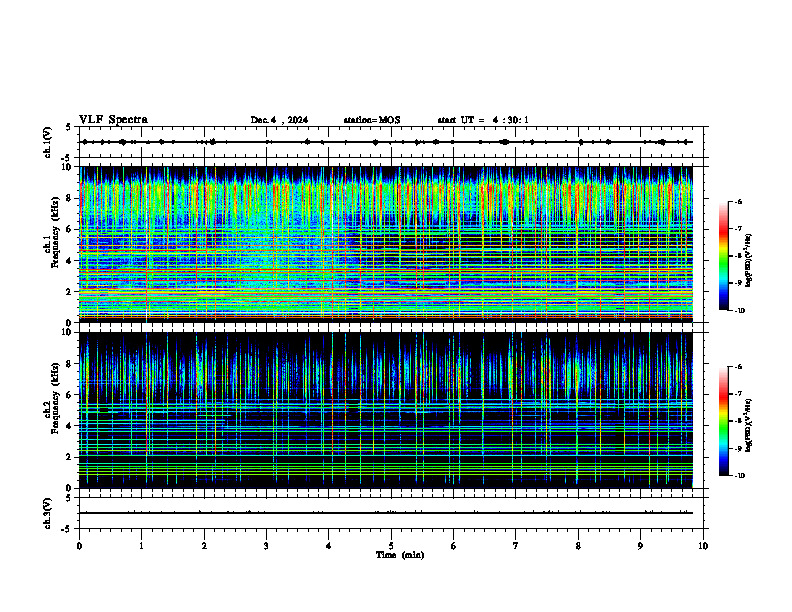Viewport: 792px width, 612px height.
Task: Click the ch.1 spectrogram plot area
Action: pyautogui.click(x=386, y=244)
